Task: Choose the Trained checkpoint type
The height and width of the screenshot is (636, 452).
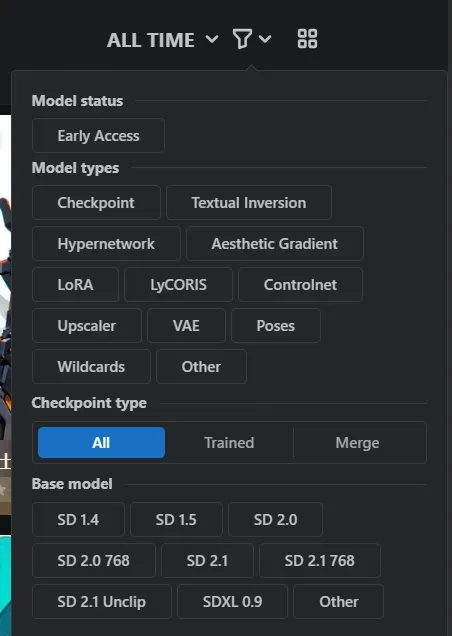Action: pos(229,443)
